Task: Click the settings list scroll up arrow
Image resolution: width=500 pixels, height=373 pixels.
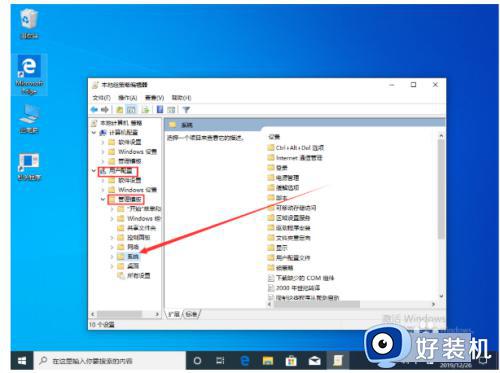Action: click(441, 136)
